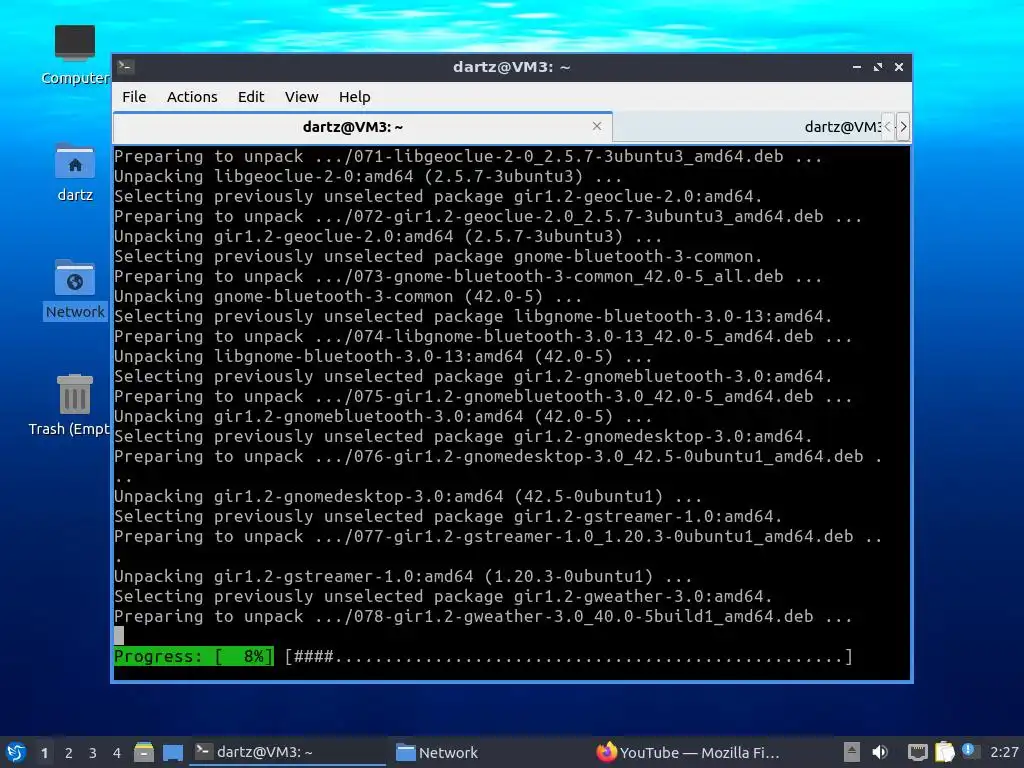The height and width of the screenshot is (768, 1024).
Task: Click line 'Selecting previously unselected package gir1.2-gweather-3.0'
Action: (443, 596)
